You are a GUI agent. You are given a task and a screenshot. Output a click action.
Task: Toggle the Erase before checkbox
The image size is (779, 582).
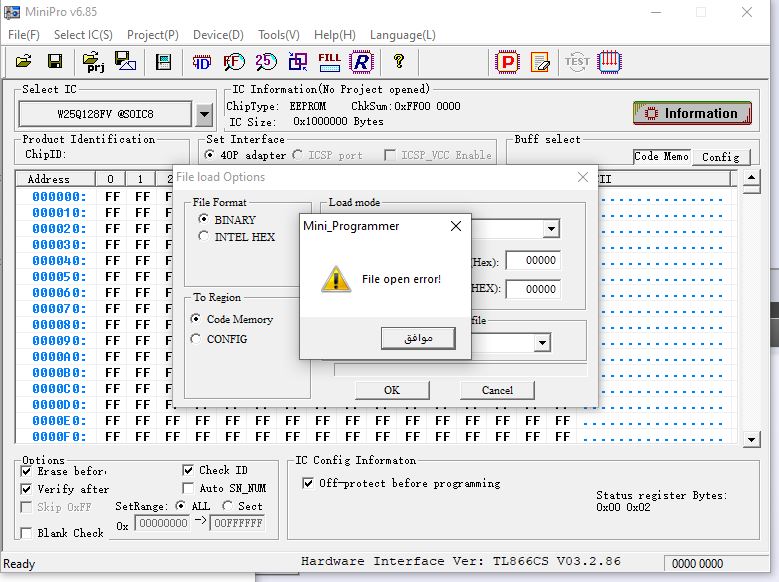coord(26,471)
